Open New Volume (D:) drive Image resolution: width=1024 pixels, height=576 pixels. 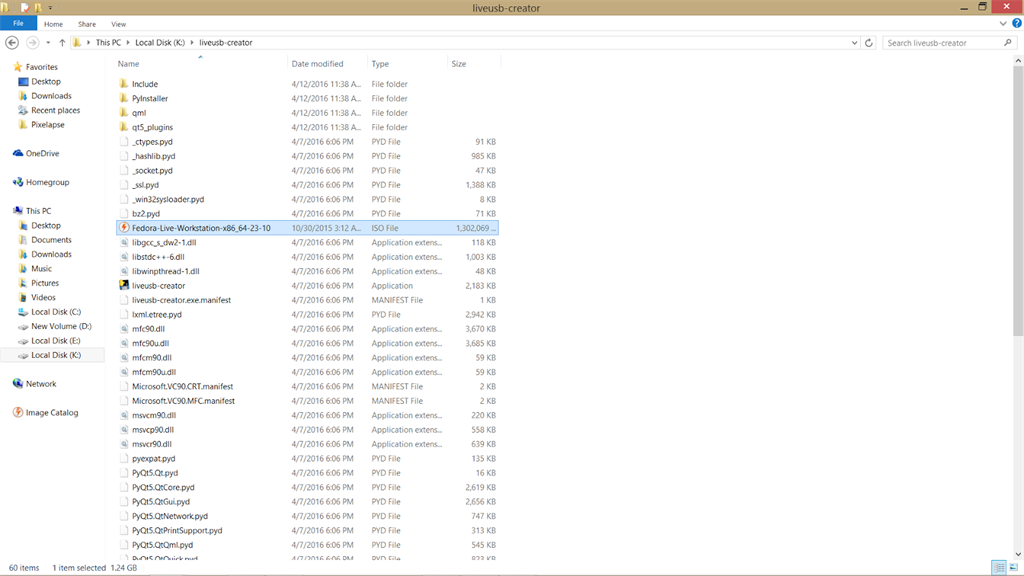61,326
